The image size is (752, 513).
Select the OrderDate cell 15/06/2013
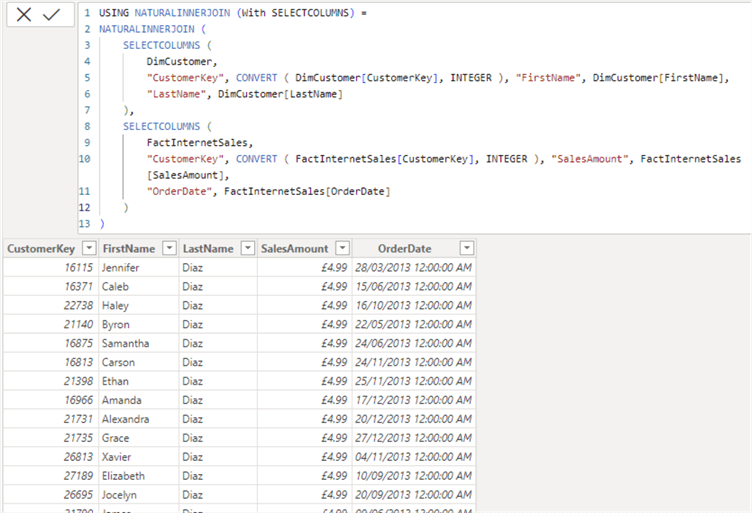pos(414,287)
